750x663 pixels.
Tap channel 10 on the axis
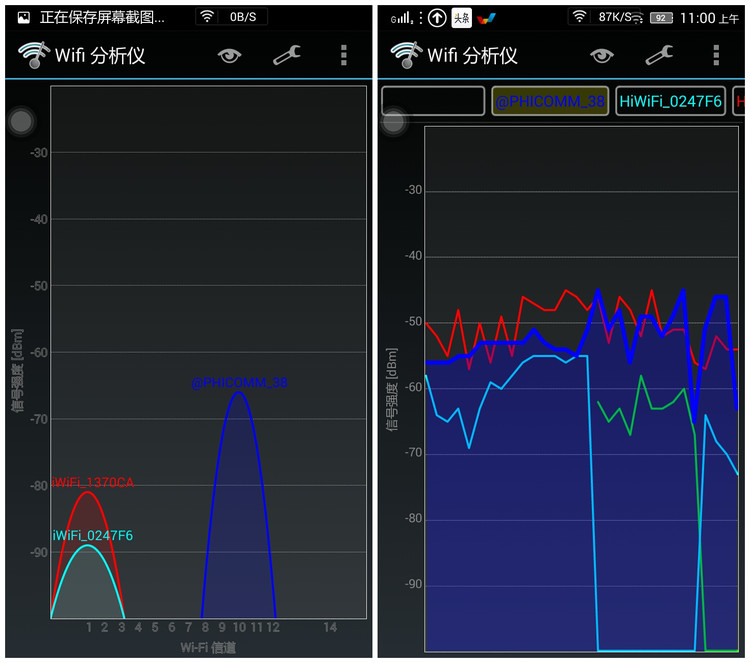pyautogui.click(x=239, y=628)
